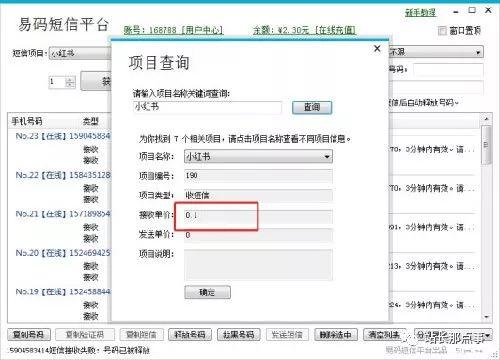Open the dropdown right of 清空列表
Screen dimensions: 500x360
click(x=453, y=335)
